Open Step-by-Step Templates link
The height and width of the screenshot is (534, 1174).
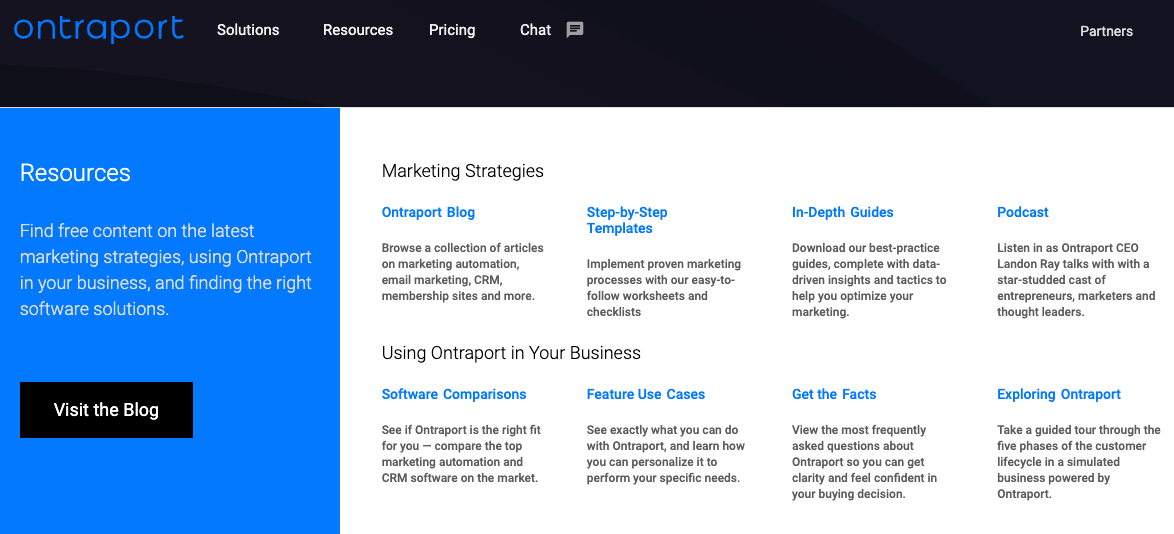627,220
